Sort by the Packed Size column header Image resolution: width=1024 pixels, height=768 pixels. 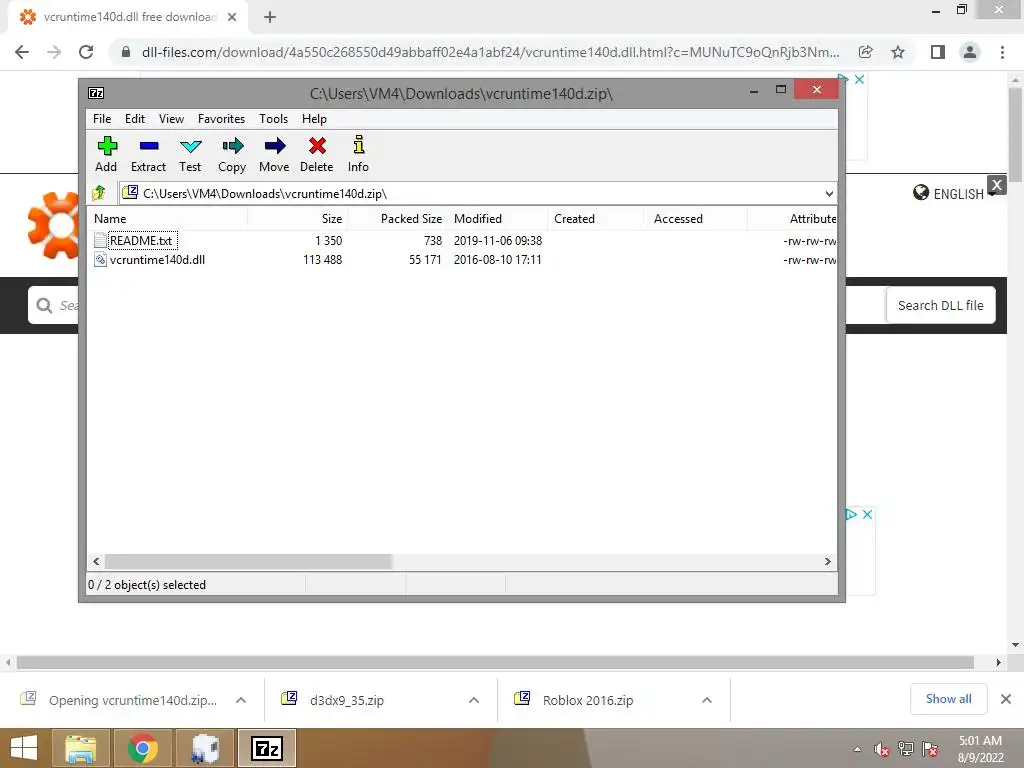coord(397,219)
